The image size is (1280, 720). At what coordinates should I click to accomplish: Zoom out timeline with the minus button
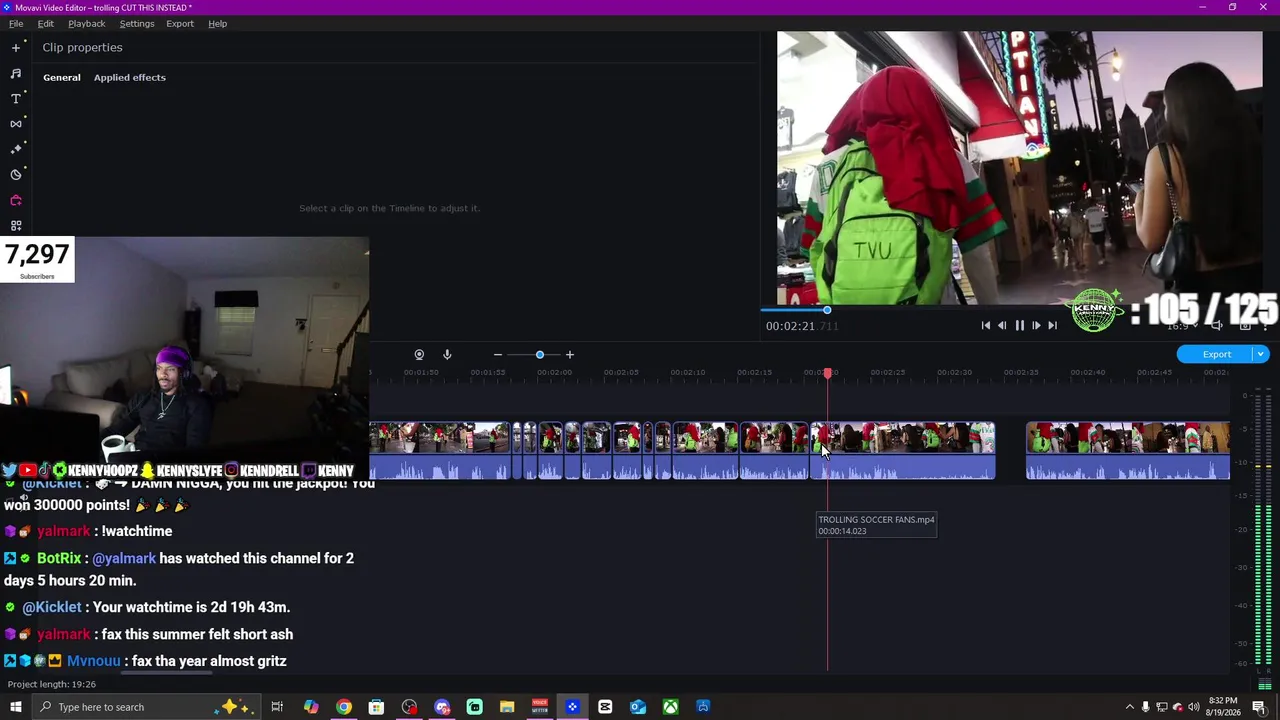pyautogui.click(x=497, y=354)
